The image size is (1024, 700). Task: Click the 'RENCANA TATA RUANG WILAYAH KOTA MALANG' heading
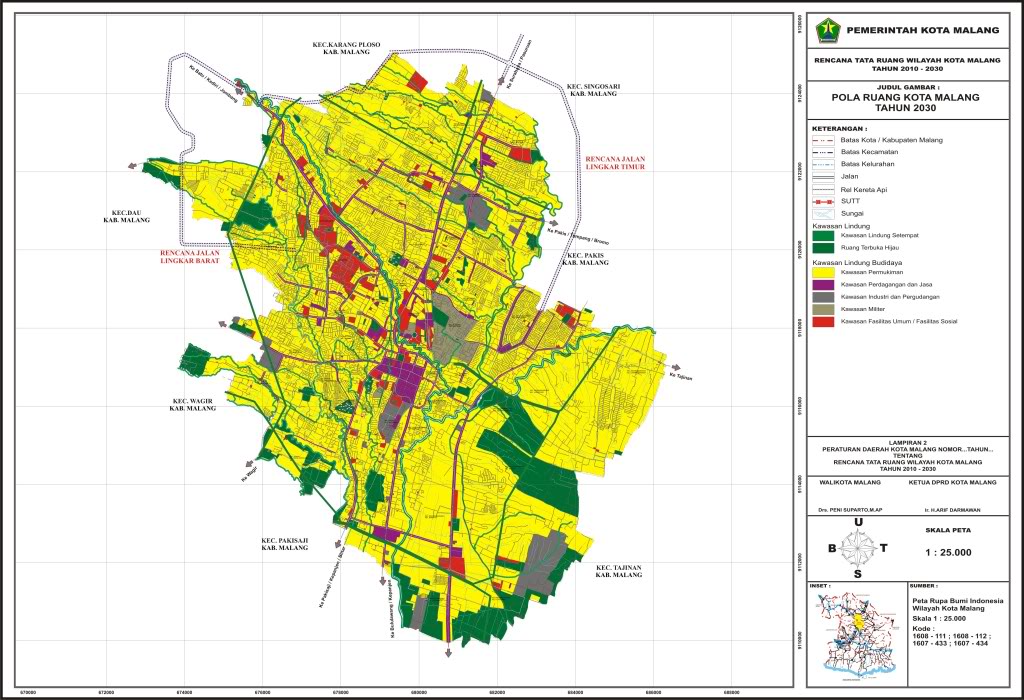[x=907, y=60]
